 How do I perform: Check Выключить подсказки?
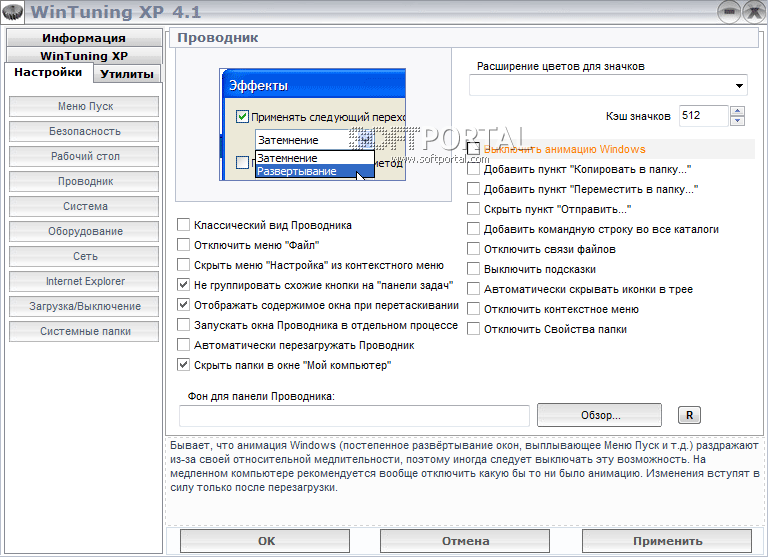coord(473,269)
